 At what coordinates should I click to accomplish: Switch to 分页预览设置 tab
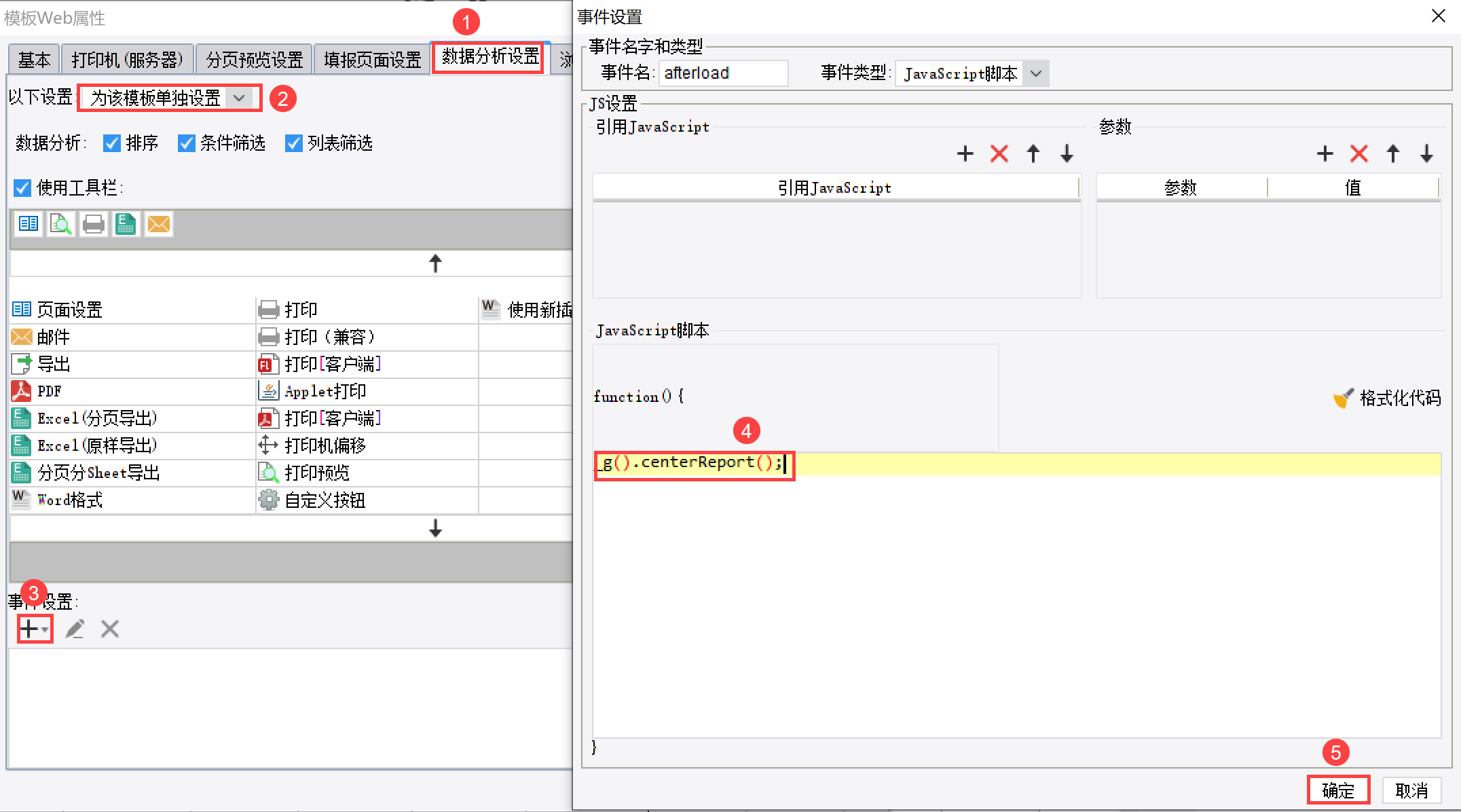pyautogui.click(x=254, y=60)
